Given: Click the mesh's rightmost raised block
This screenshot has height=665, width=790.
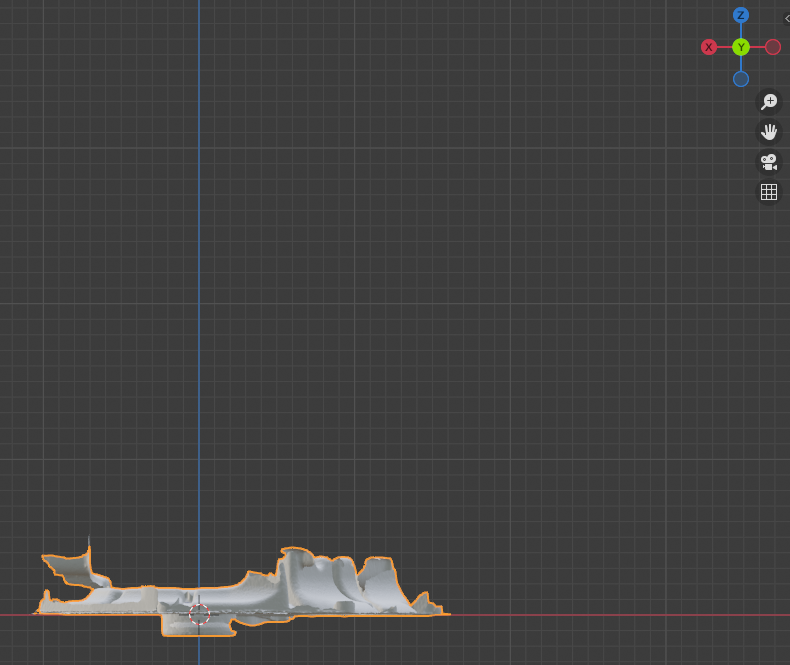Looking at the screenshot, I should pyautogui.click(x=378, y=580).
